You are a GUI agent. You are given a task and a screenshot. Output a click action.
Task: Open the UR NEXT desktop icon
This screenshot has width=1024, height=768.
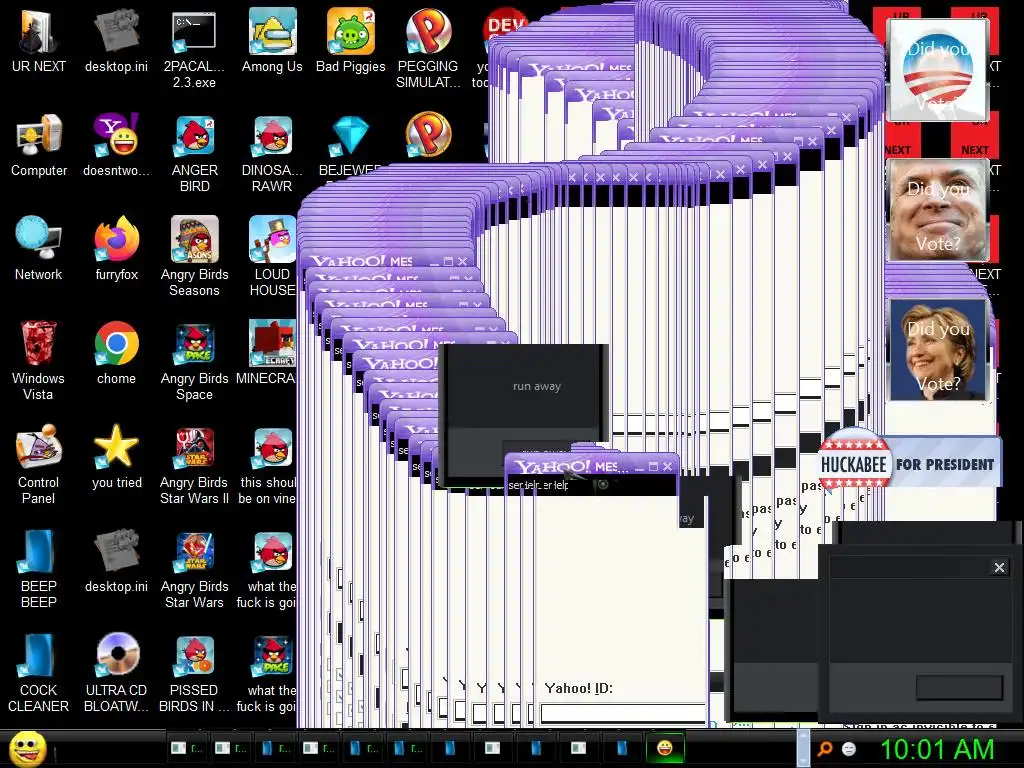(39, 39)
